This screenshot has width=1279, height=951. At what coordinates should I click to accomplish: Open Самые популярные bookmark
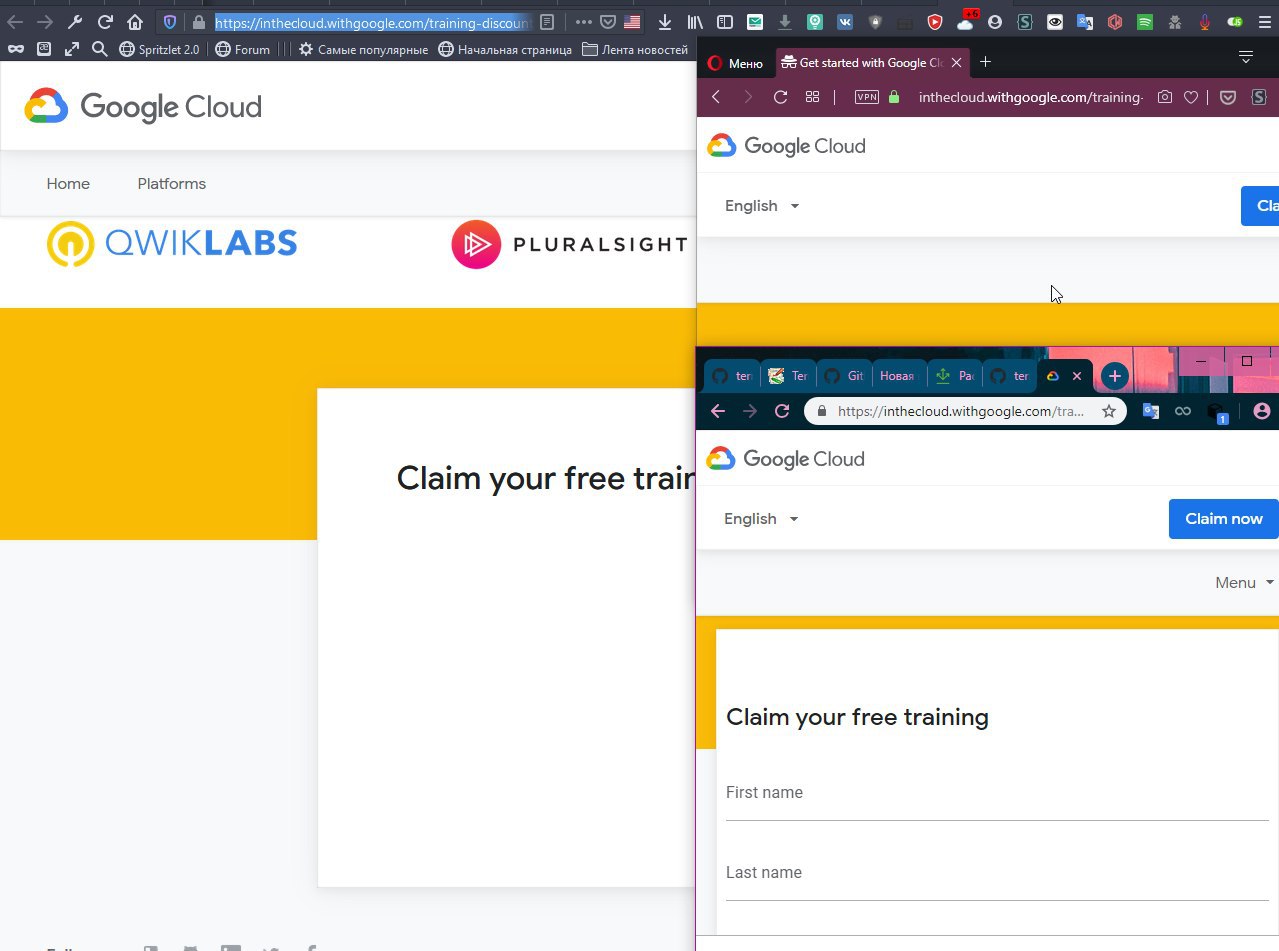point(363,49)
